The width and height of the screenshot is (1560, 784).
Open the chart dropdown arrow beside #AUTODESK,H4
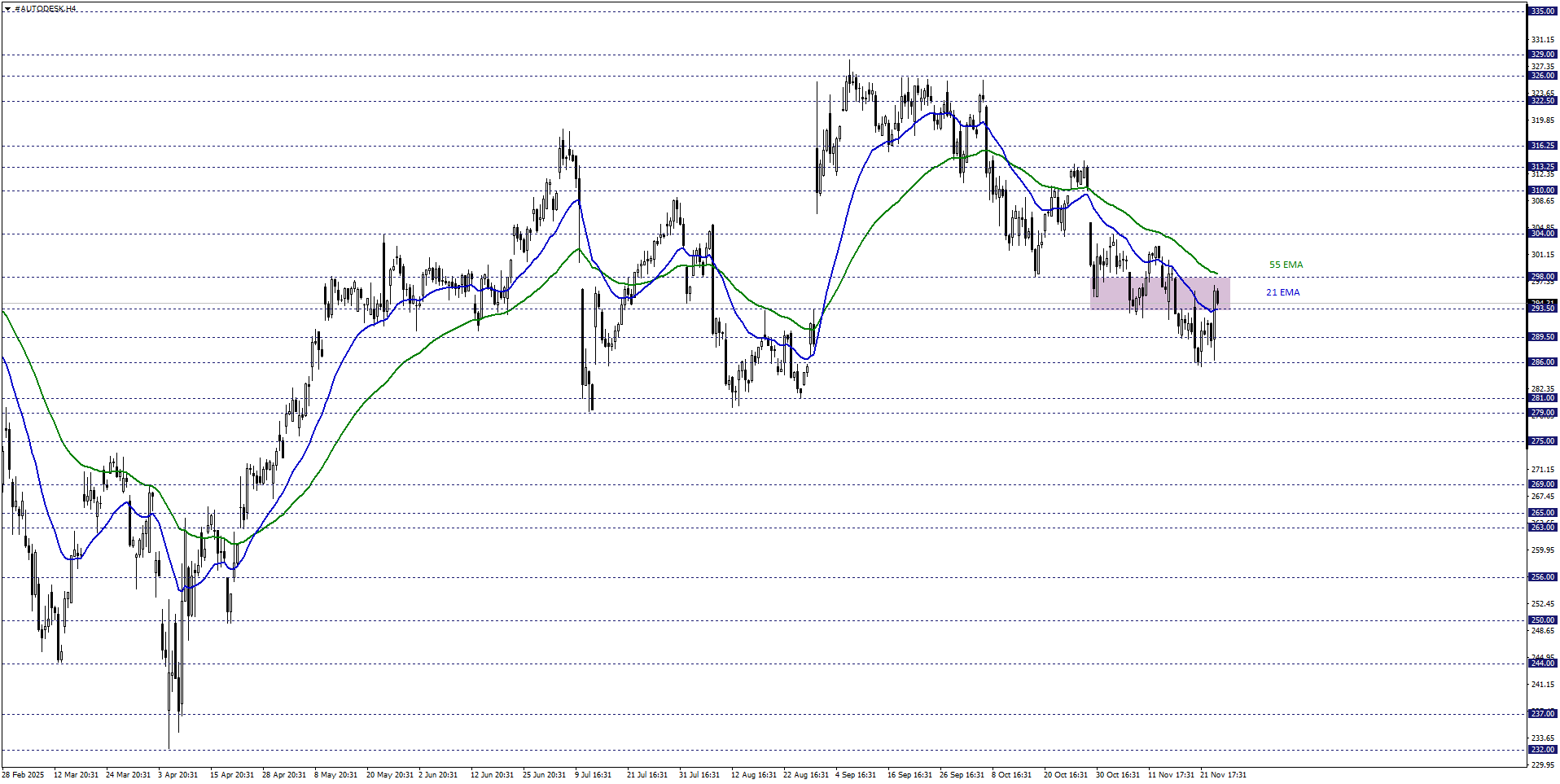click(x=7, y=9)
